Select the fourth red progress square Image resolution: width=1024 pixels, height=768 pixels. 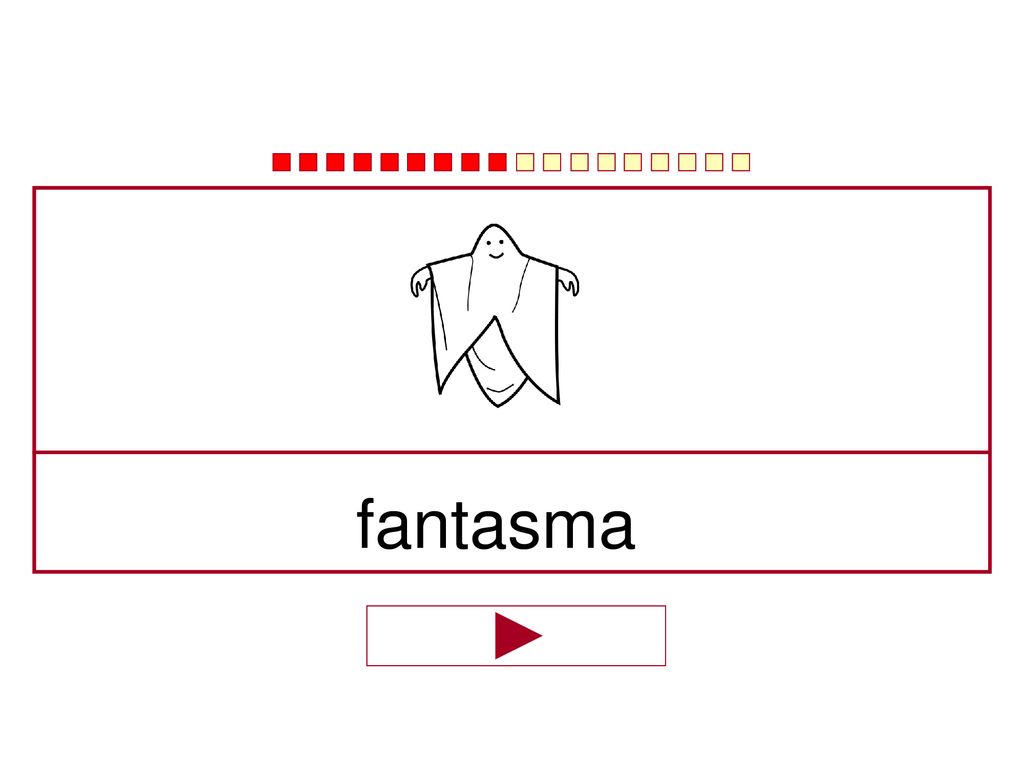tap(362, 162)
